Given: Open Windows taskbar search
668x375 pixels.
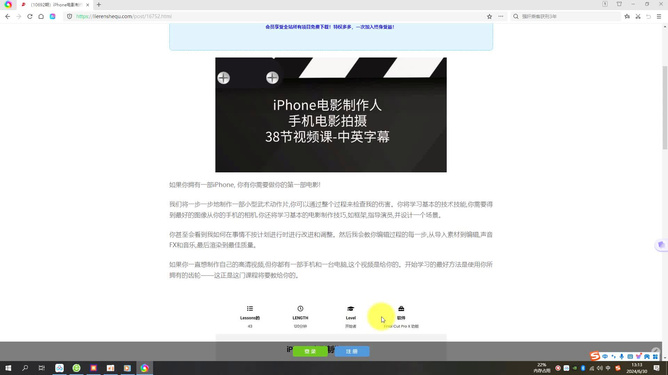Looking at the screenshot, I should 25,368.
